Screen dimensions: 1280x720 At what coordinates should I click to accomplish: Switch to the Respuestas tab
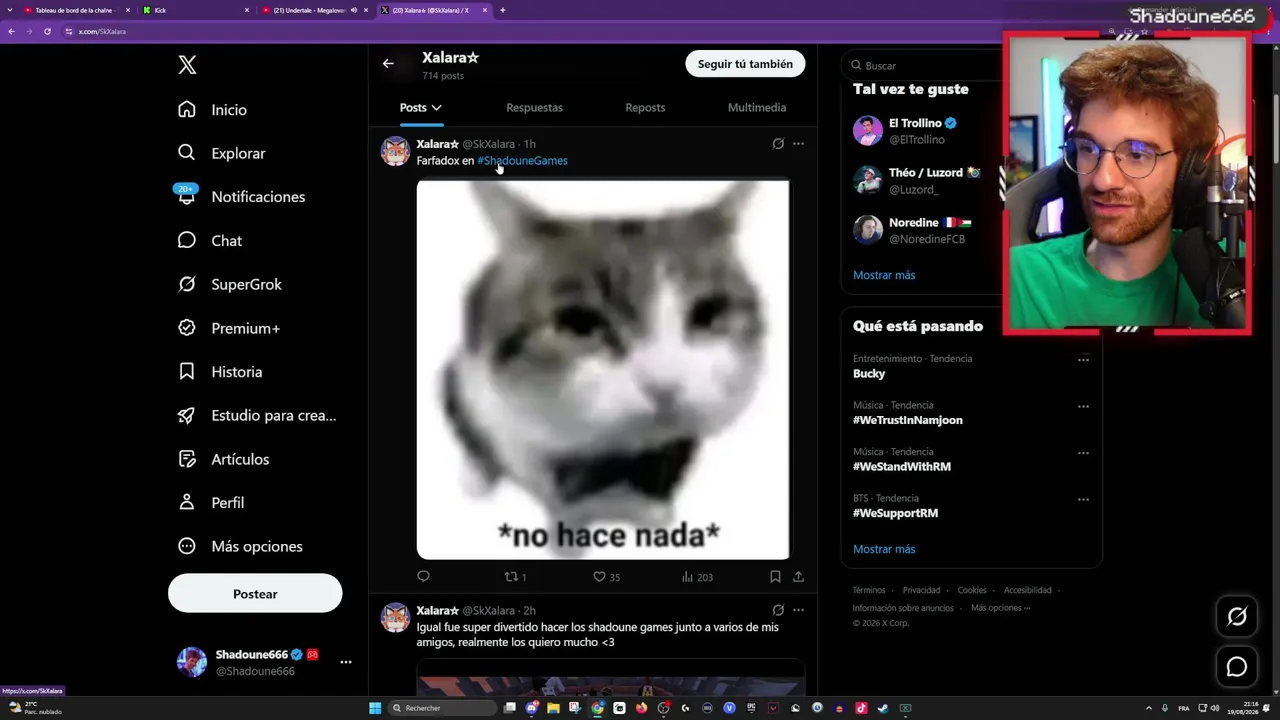[534, 108]
